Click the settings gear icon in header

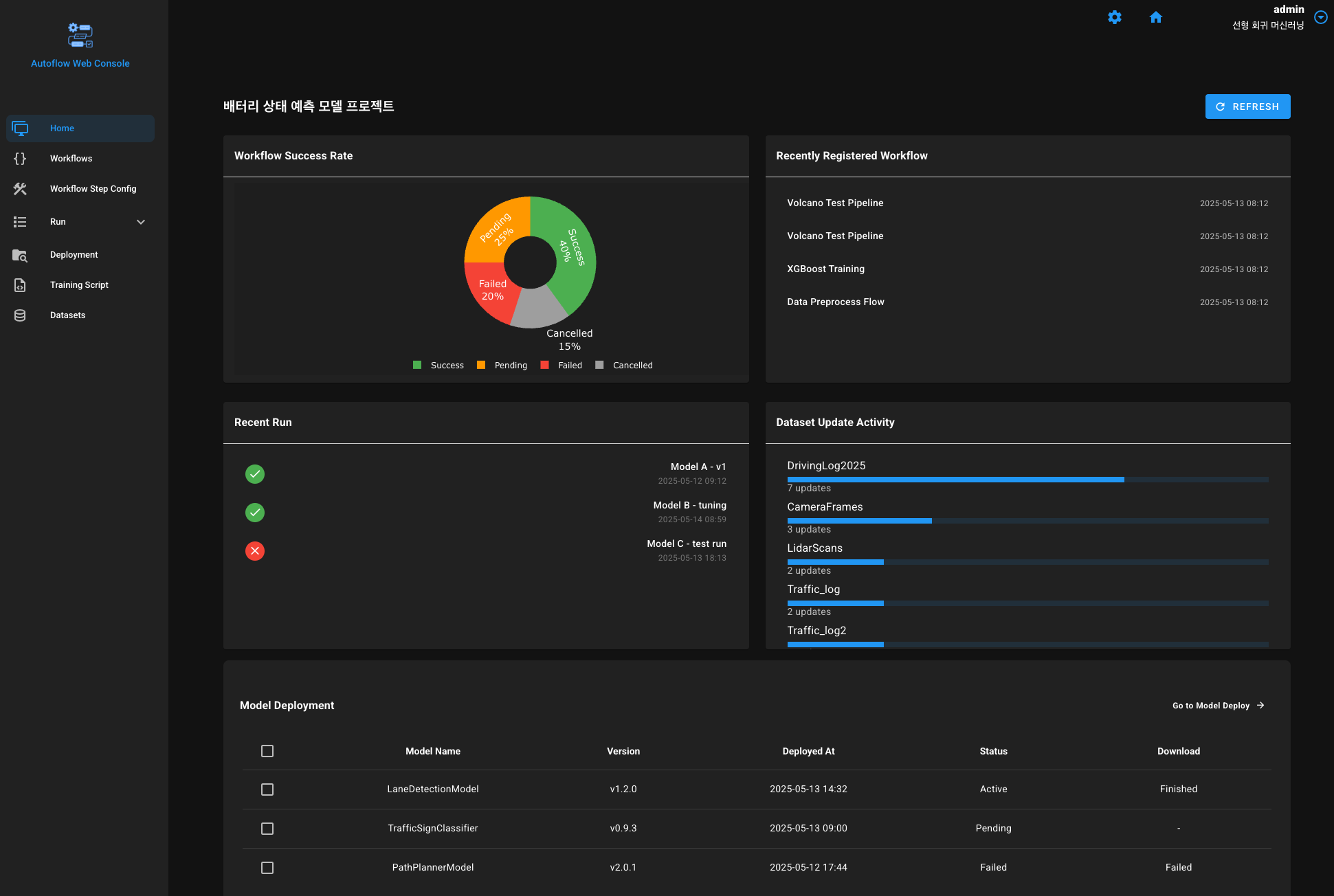[1114, 17]
